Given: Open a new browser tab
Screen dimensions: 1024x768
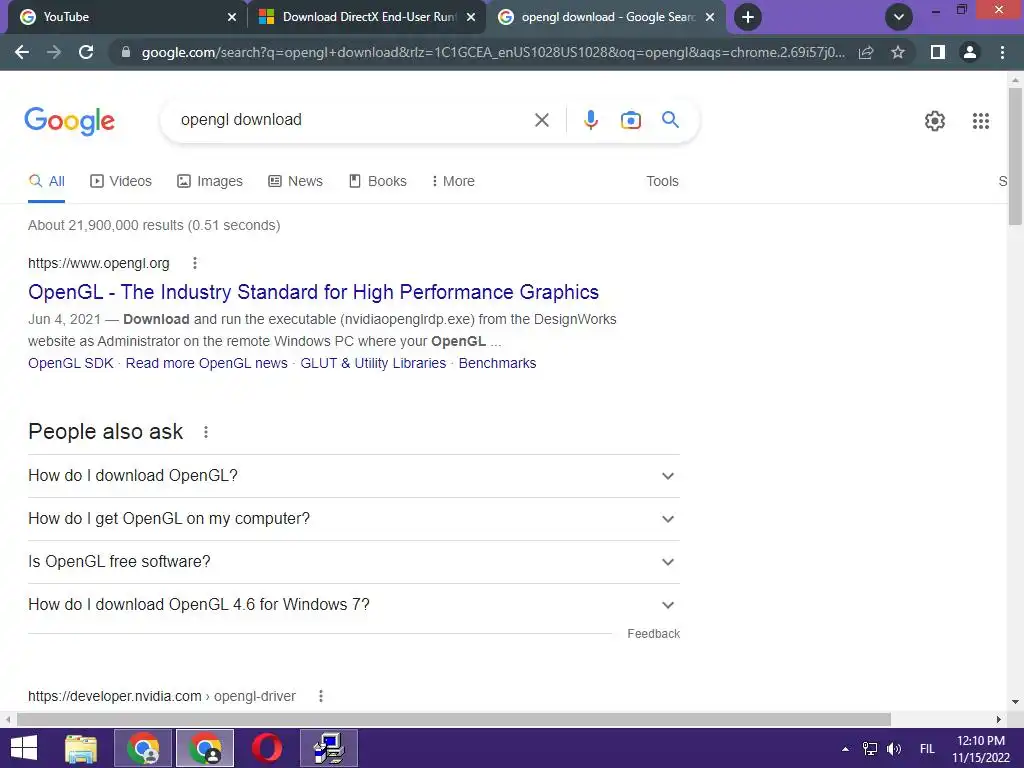Looking at the screenshot, I should (x=748, y=17).
